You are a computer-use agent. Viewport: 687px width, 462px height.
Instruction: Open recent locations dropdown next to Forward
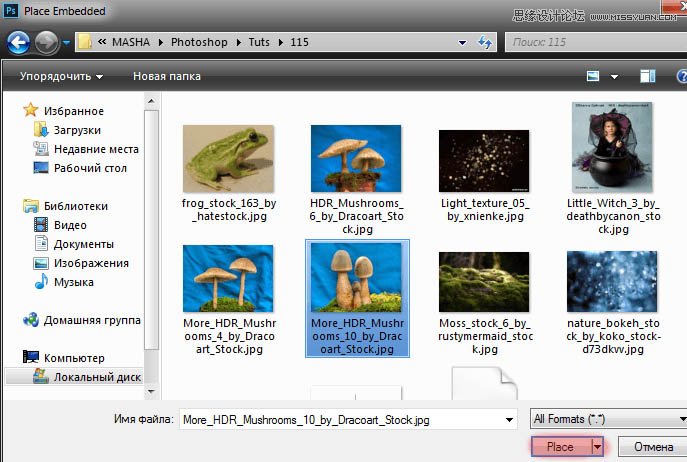[66, 43]
